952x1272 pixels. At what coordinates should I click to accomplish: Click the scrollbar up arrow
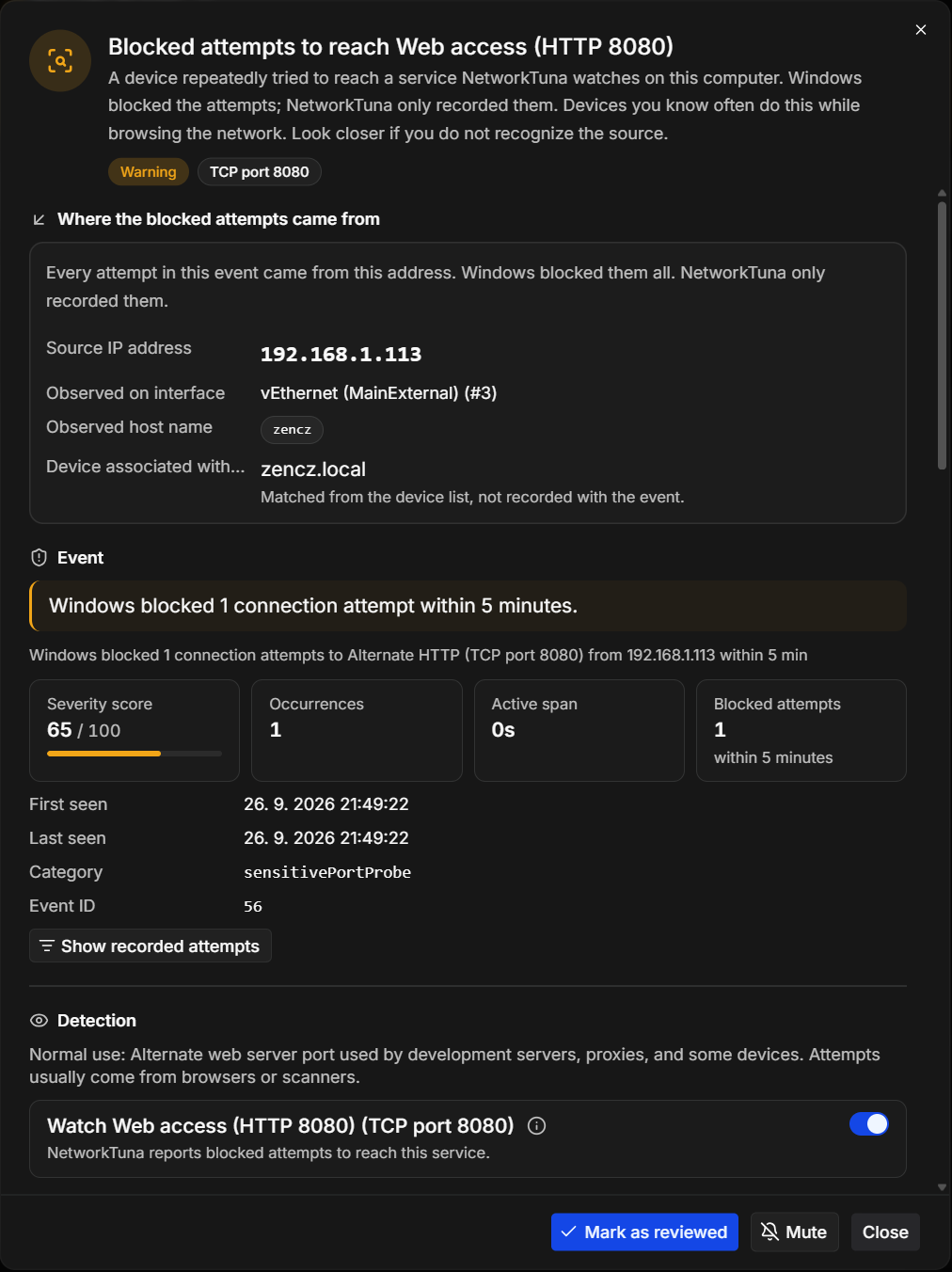point(942,193)
